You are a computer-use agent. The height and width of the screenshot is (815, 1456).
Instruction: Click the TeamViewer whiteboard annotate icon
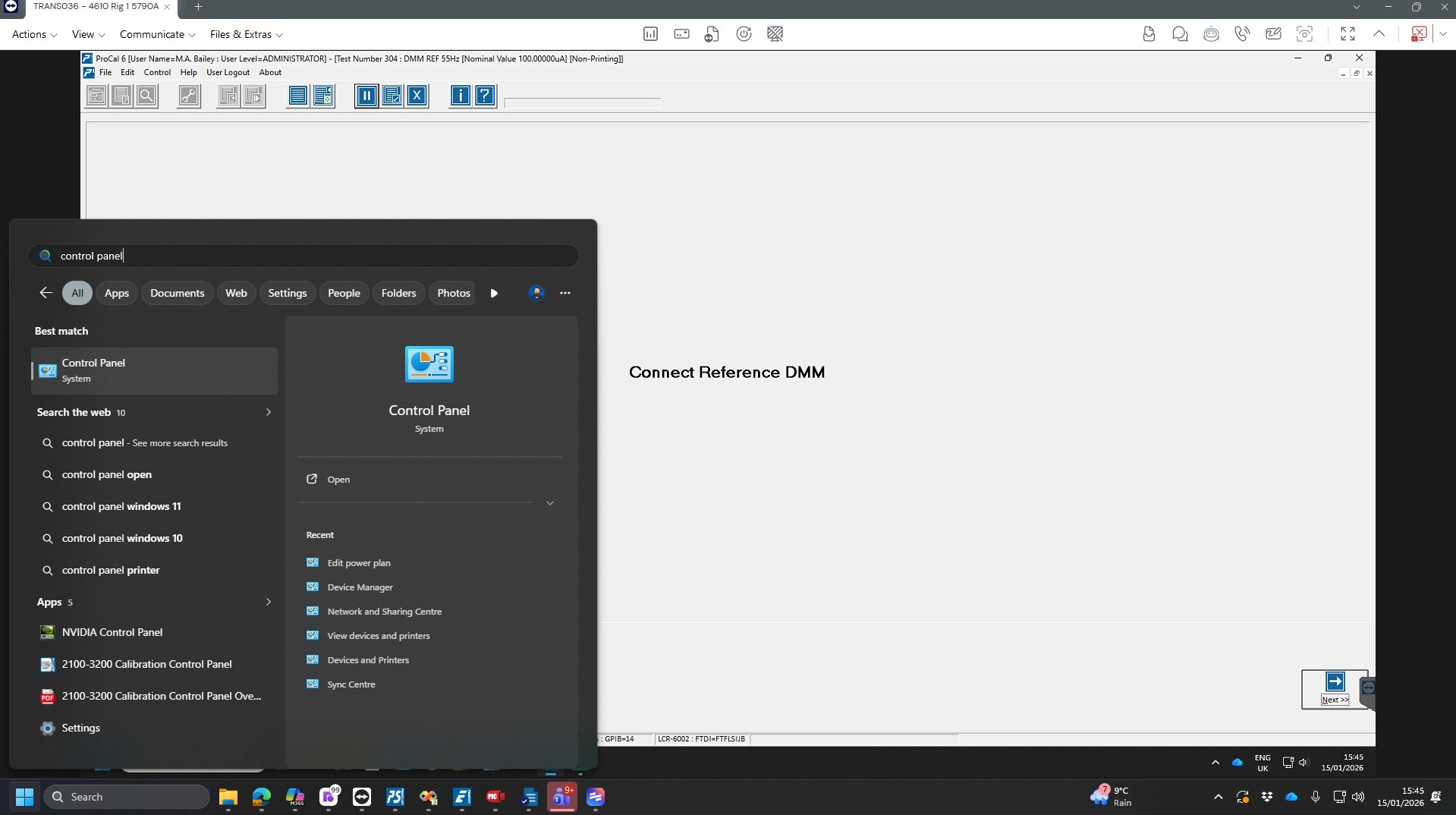pyautogui.click(x=1273, y=34)
